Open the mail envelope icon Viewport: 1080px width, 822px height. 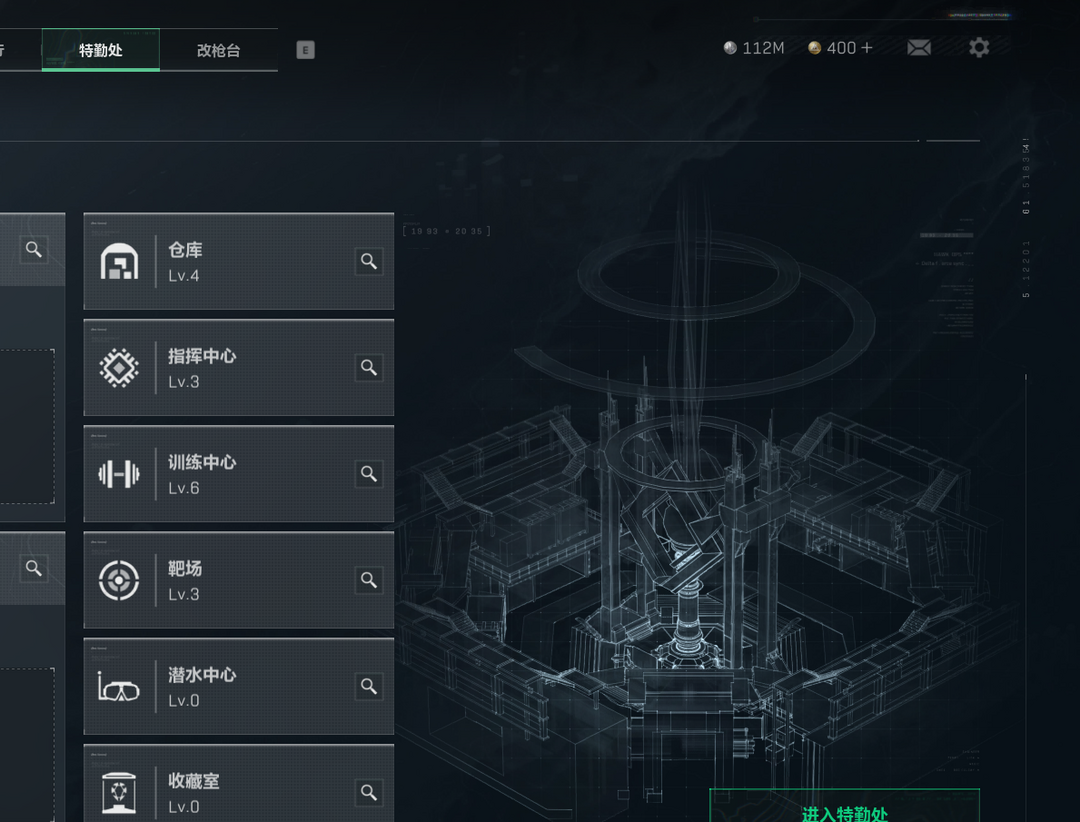point(919,48)
